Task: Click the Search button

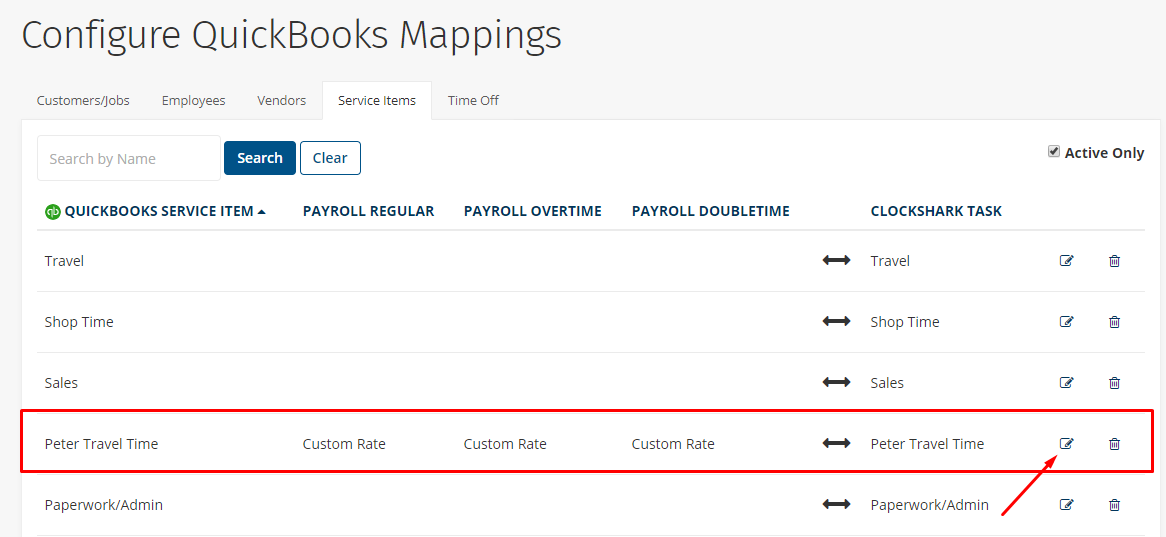Action: tap(260, 158)
